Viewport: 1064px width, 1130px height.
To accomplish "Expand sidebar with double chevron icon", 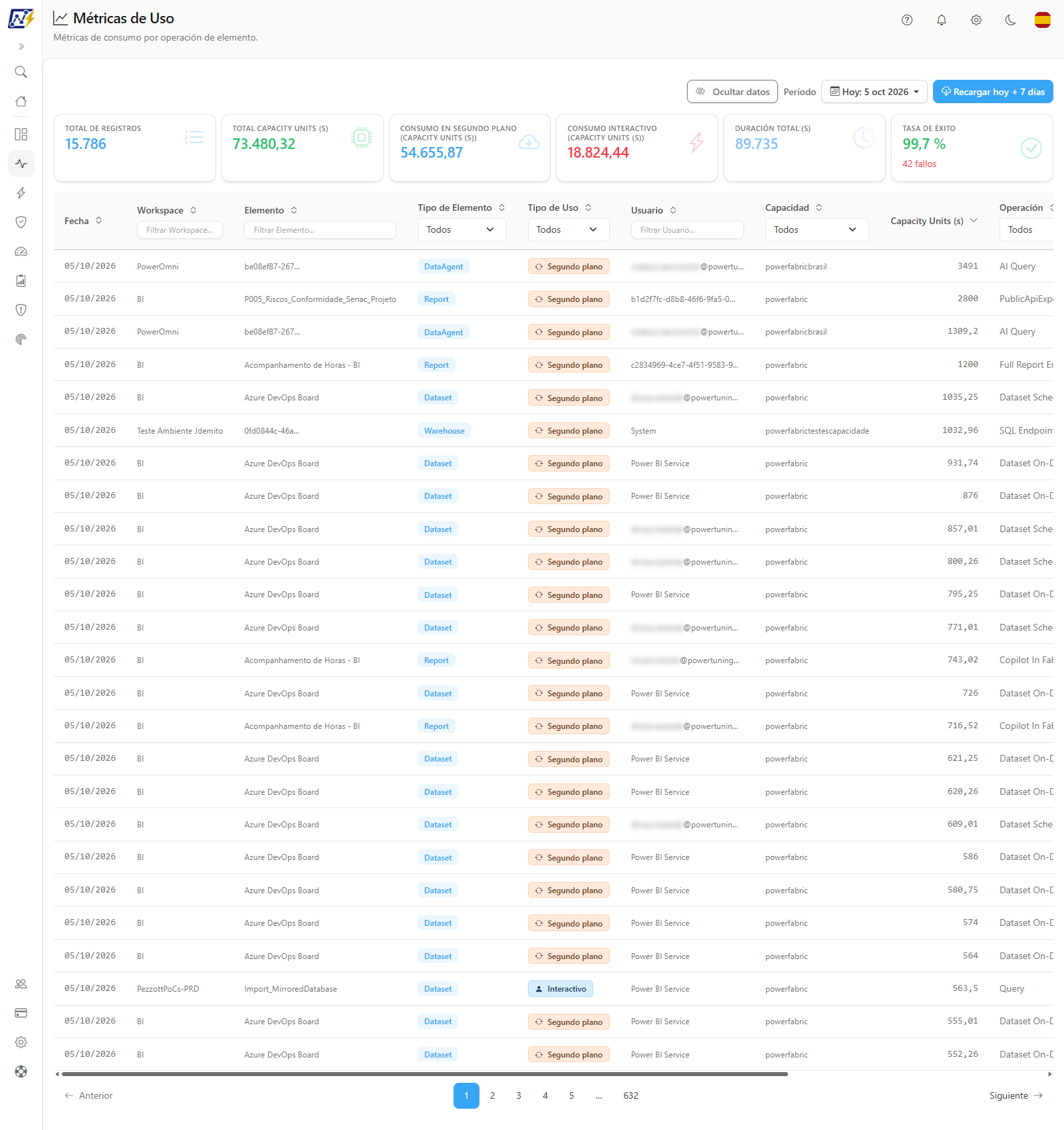I will tap(21, 47).
